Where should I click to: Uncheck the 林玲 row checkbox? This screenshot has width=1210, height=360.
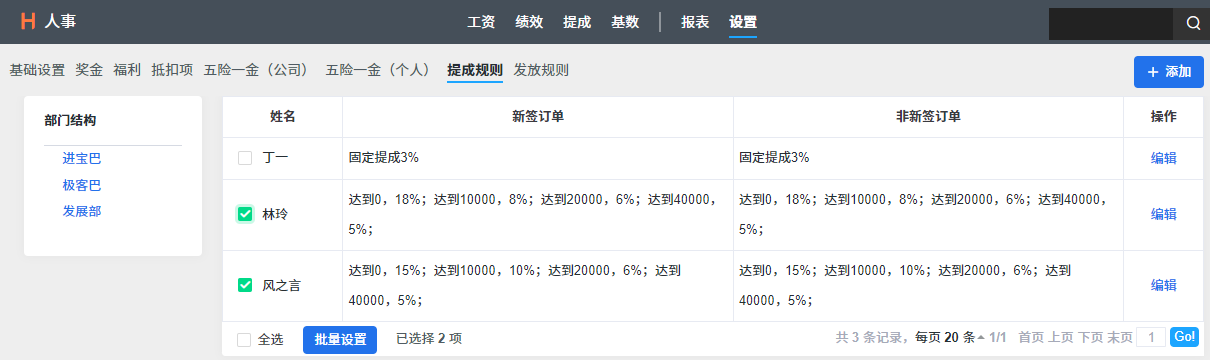click(x=245, y=214)
